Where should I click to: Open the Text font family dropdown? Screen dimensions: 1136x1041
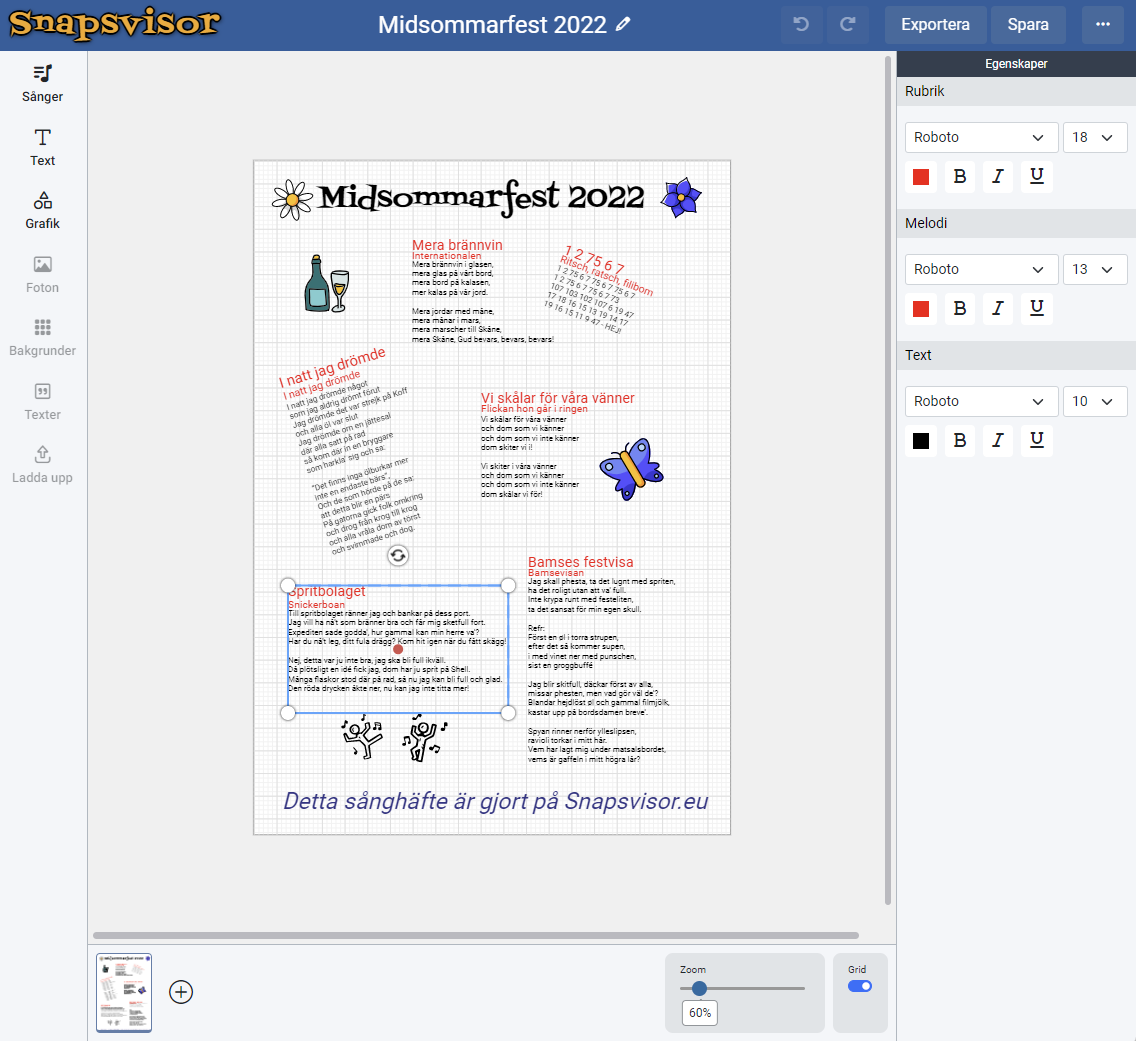click(x=981, y=401)
